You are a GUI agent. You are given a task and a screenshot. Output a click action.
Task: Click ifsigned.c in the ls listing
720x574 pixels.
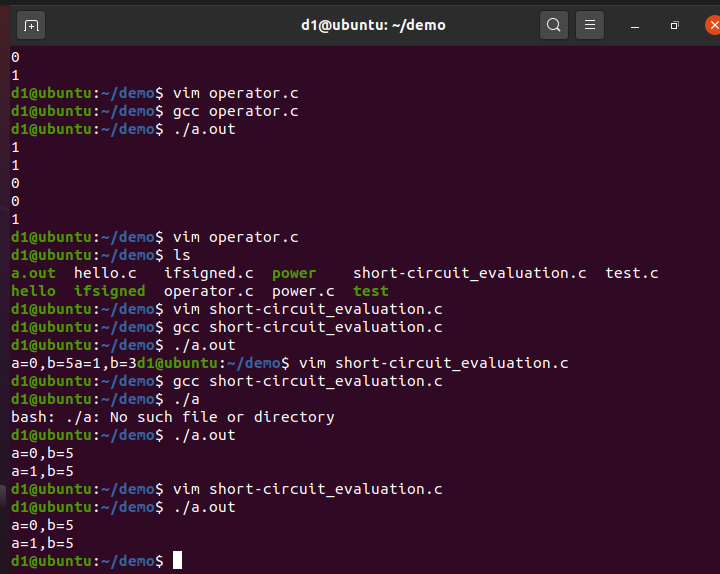pos(209,273)
